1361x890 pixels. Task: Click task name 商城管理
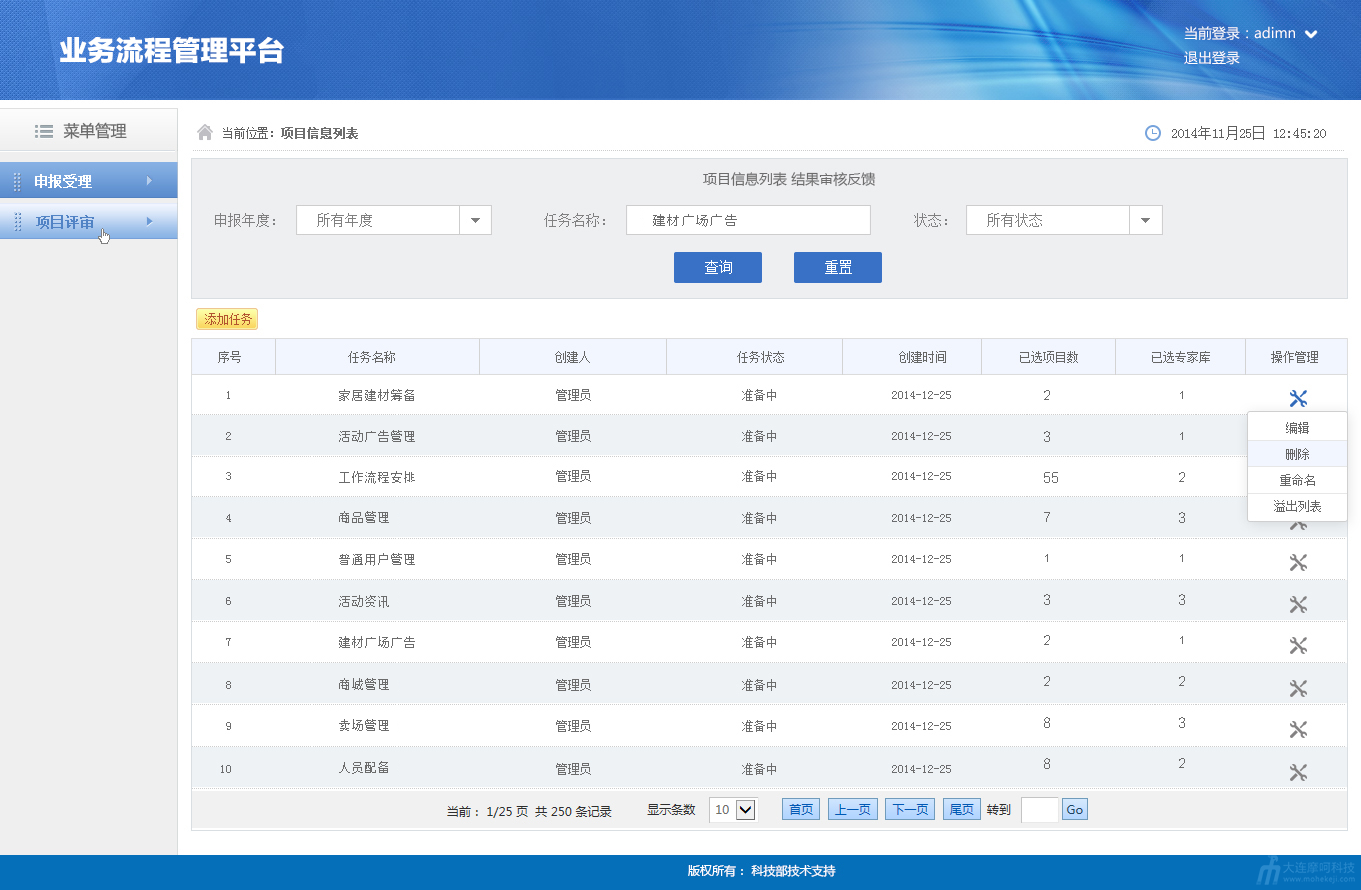[x=364, y=685]
